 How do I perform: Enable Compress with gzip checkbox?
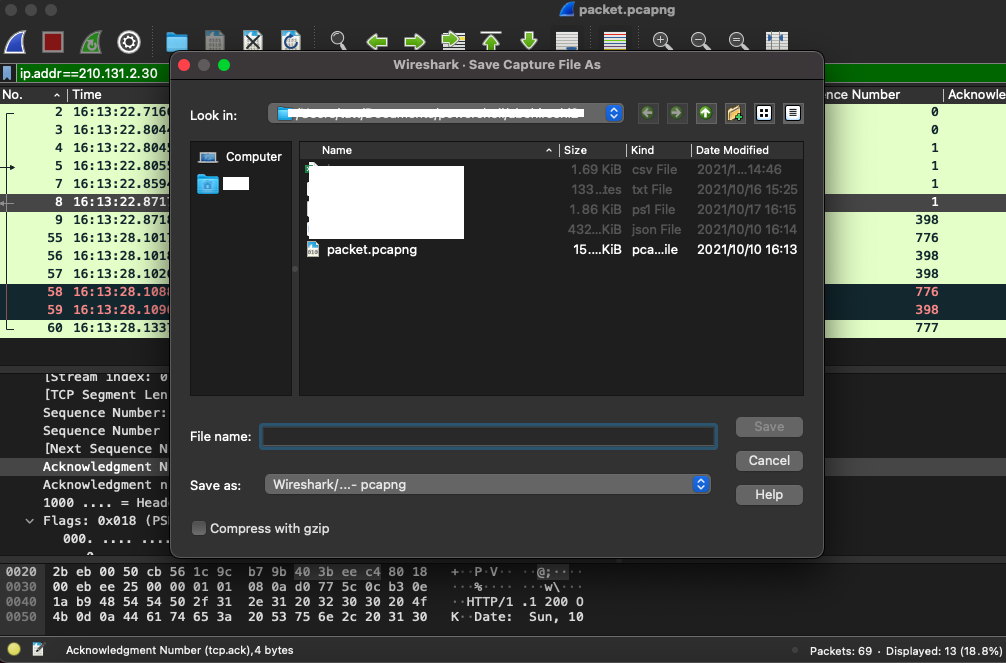tap(199, 528)
